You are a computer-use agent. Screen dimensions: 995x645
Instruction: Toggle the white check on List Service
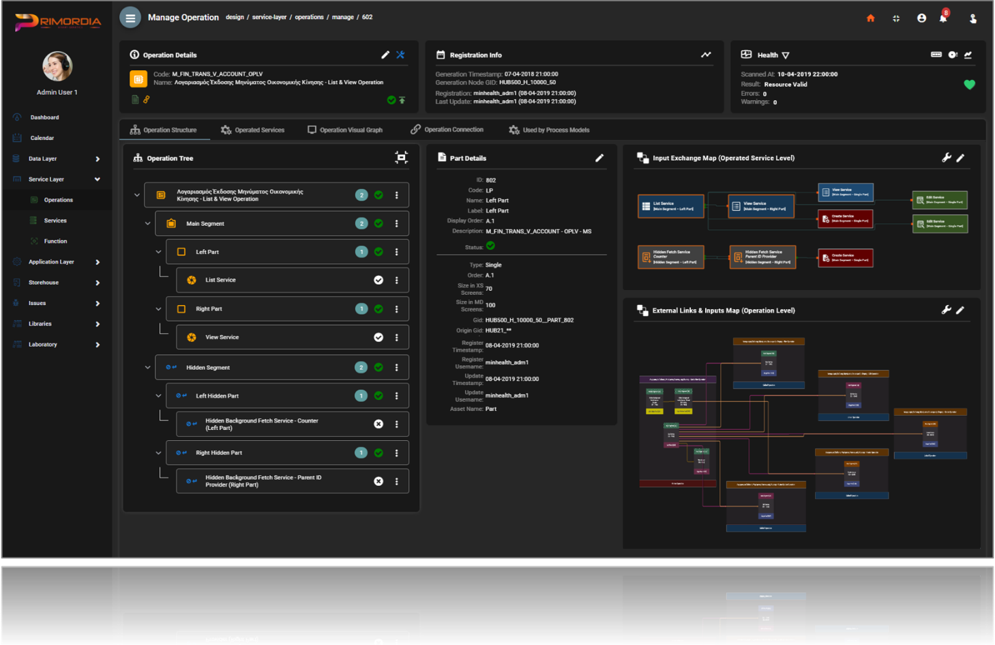[378, 280]
